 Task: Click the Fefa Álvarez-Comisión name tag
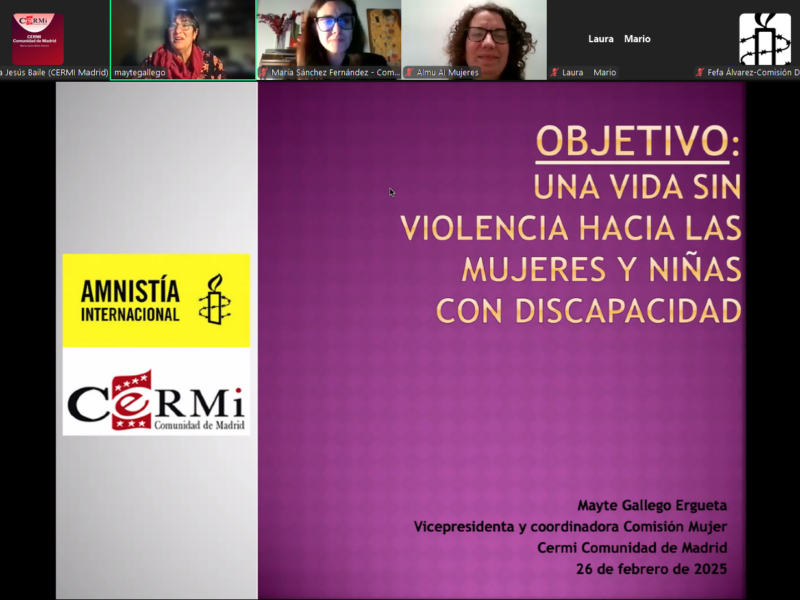click(x=744, y=72)
